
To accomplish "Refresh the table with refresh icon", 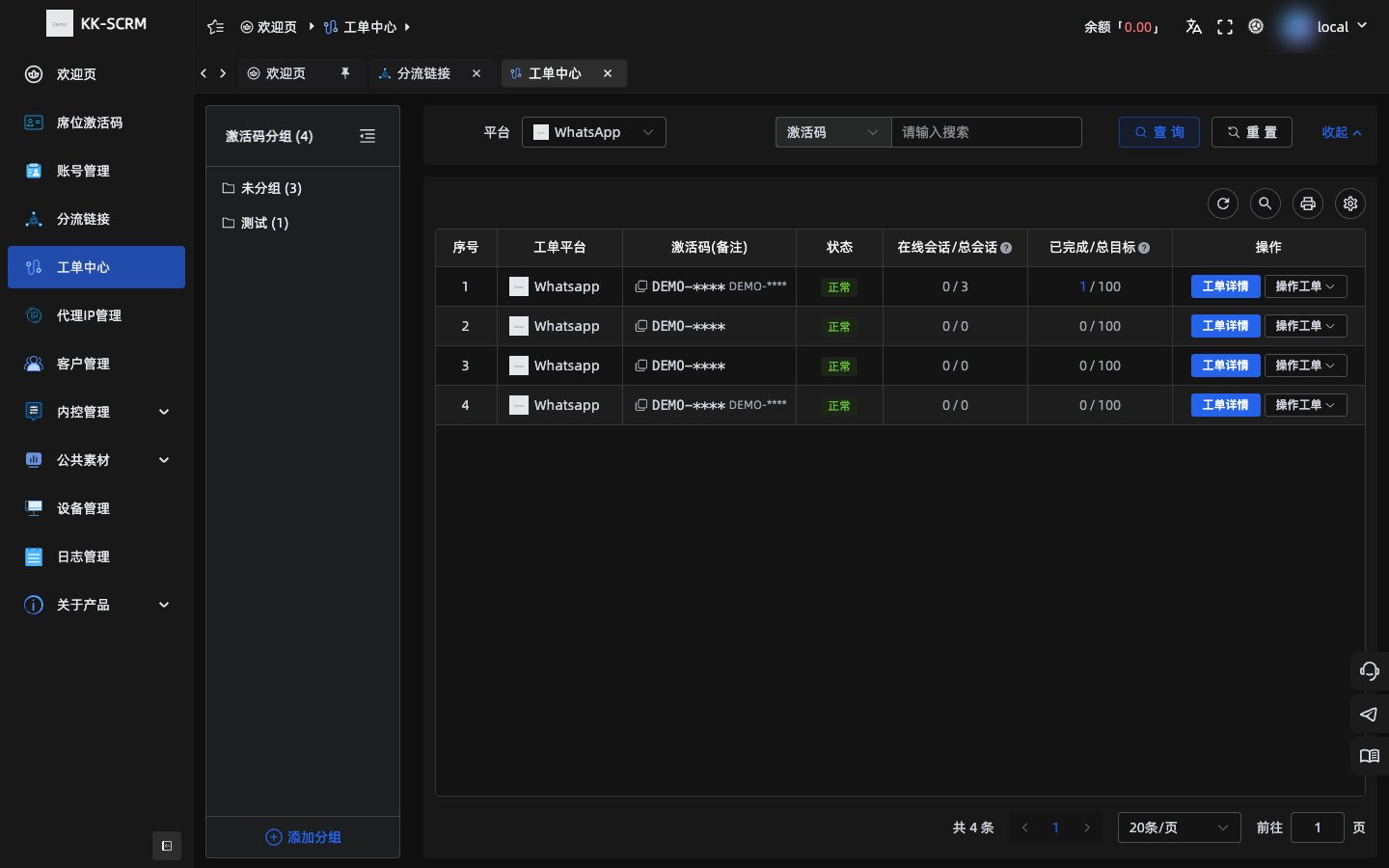I will 1223,203.
